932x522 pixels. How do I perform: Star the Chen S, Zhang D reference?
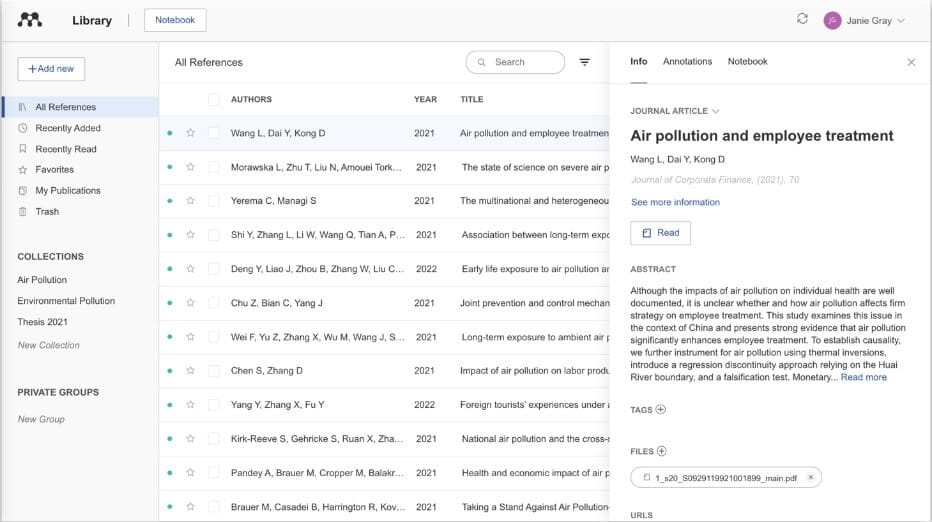pos(190,370)
